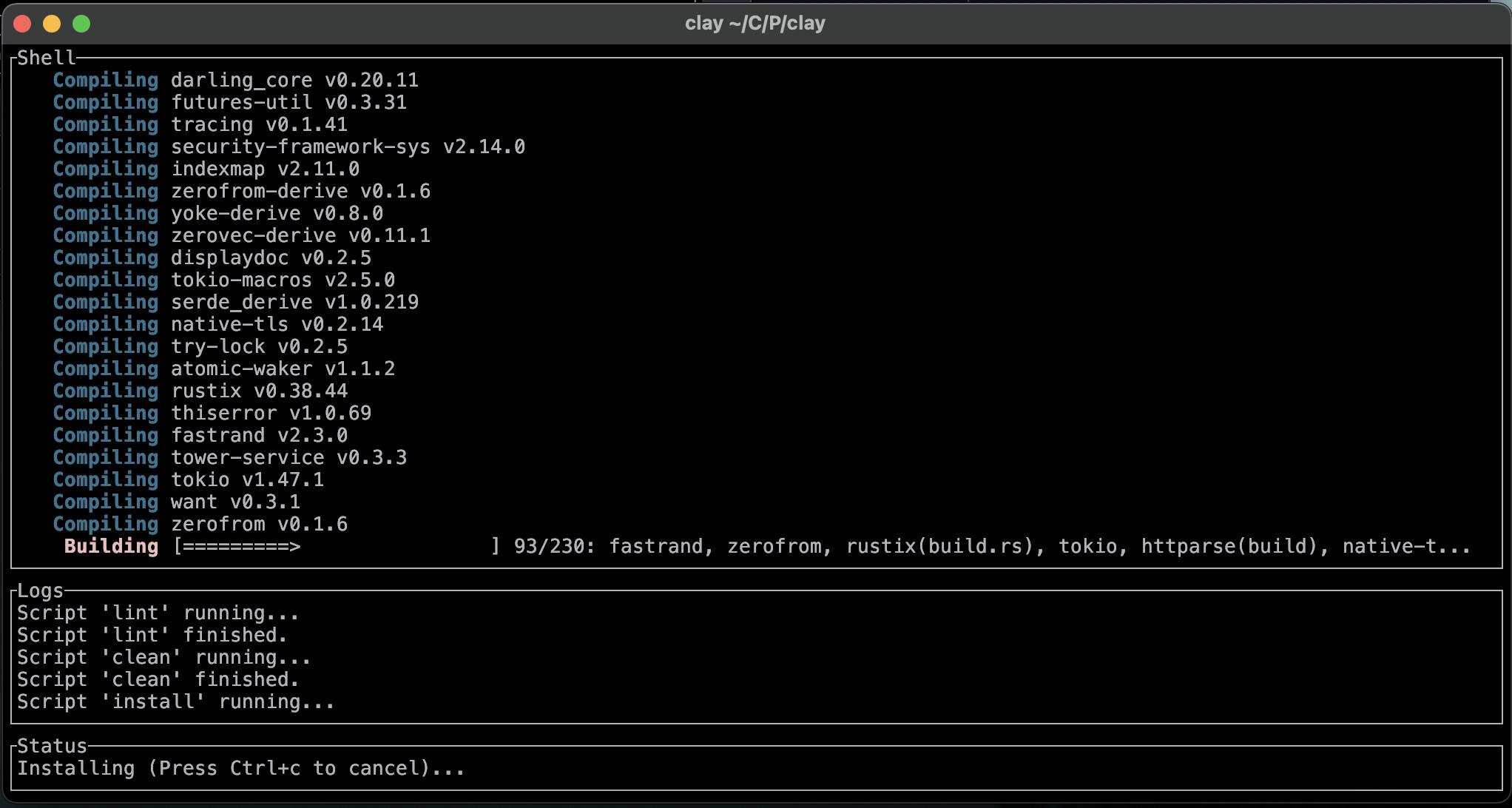Screen dimensions: 1512x808
Task: Click the "Script 'install' running..." log line
Action: 175,701
